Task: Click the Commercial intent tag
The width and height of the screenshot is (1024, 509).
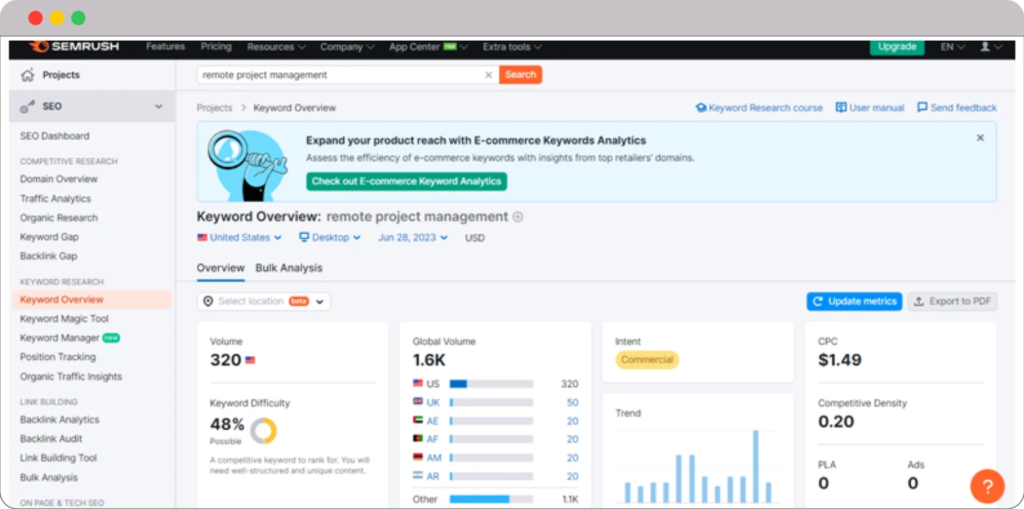Action: pyautogui.click(x=647, y=359)
